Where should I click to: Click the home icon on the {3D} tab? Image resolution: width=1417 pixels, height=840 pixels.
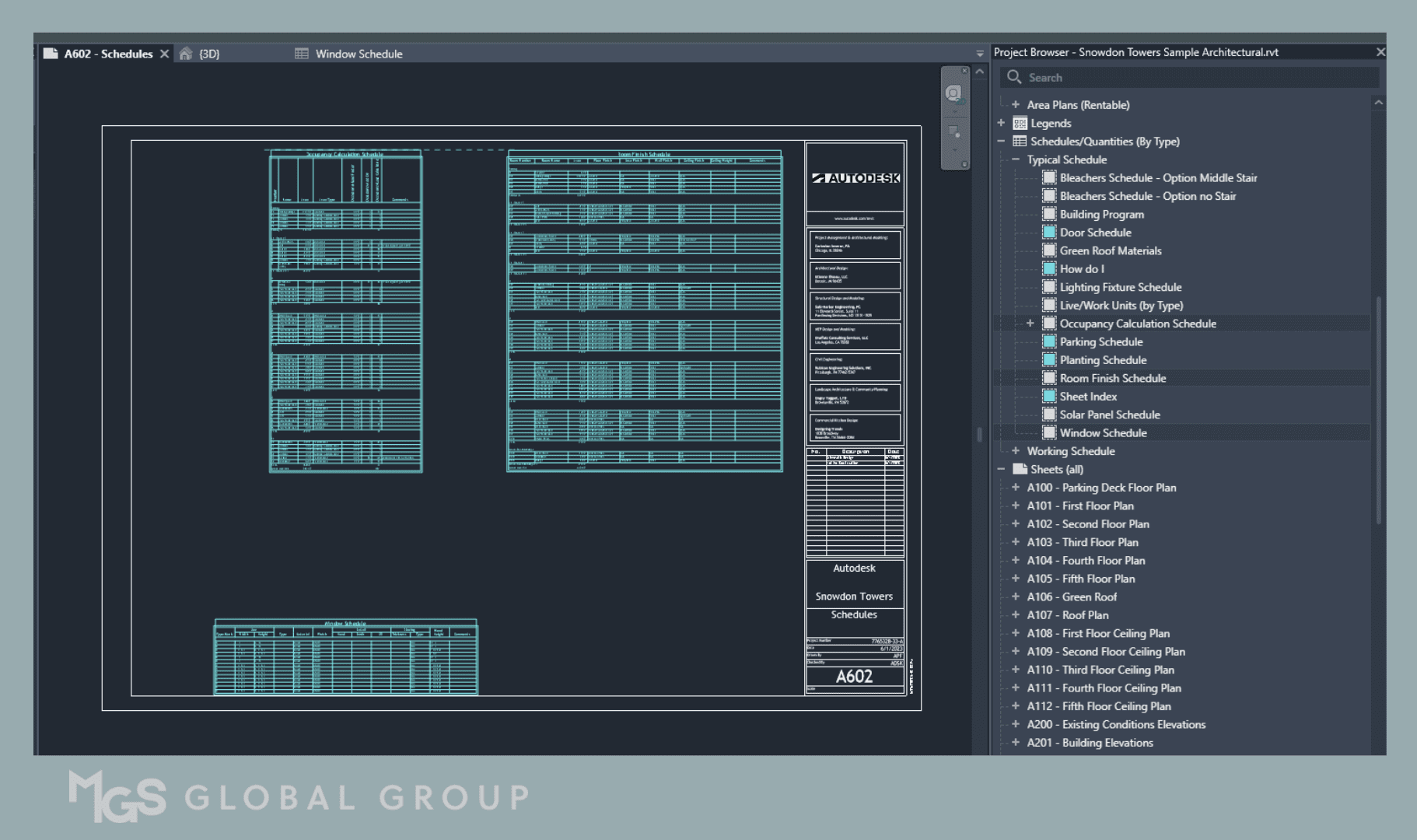[x=185, y=54]
